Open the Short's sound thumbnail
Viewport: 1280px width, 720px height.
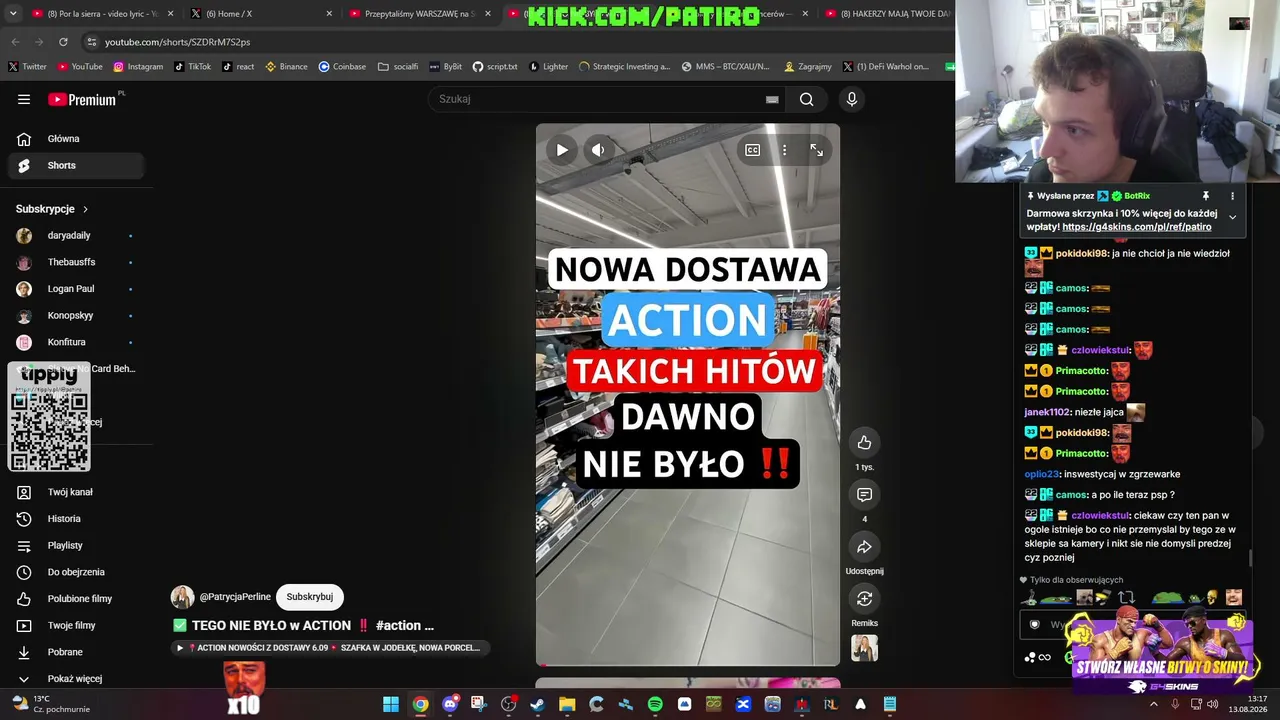tap(865, 648)
